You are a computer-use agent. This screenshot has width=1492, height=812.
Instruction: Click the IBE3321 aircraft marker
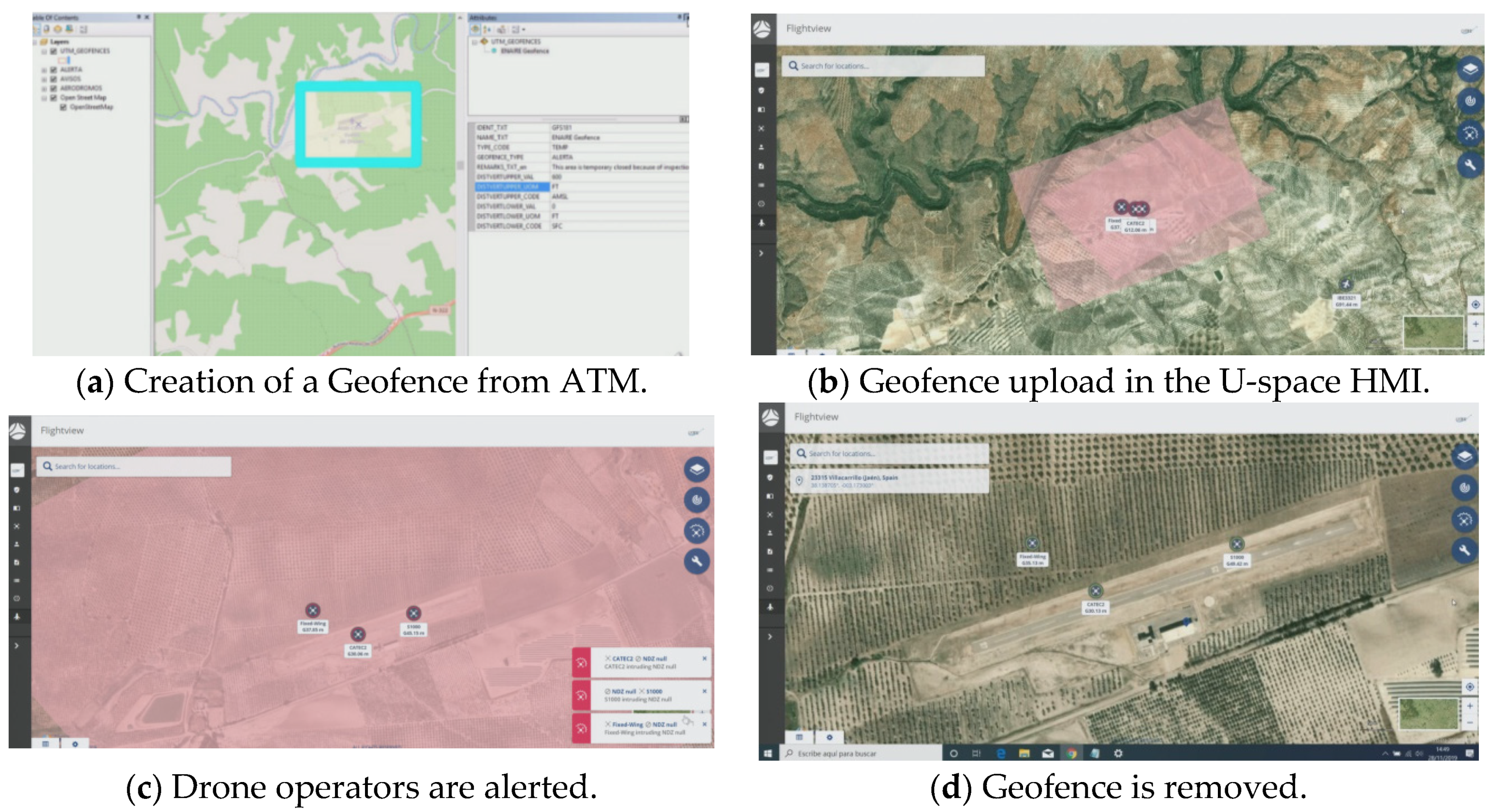point(1346,284)
